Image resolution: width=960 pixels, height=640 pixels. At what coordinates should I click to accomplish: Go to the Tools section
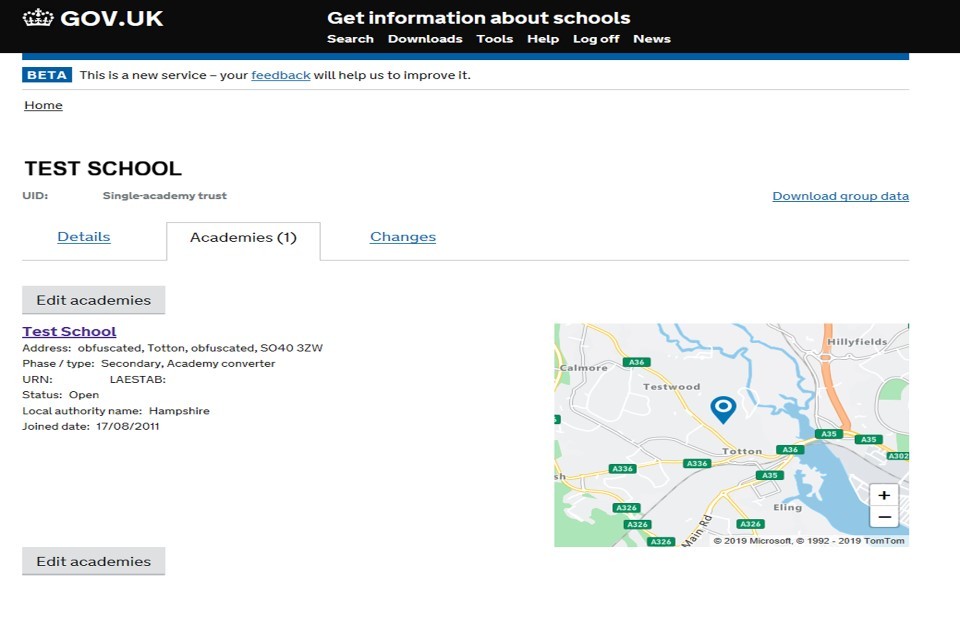tap(494, 39)
